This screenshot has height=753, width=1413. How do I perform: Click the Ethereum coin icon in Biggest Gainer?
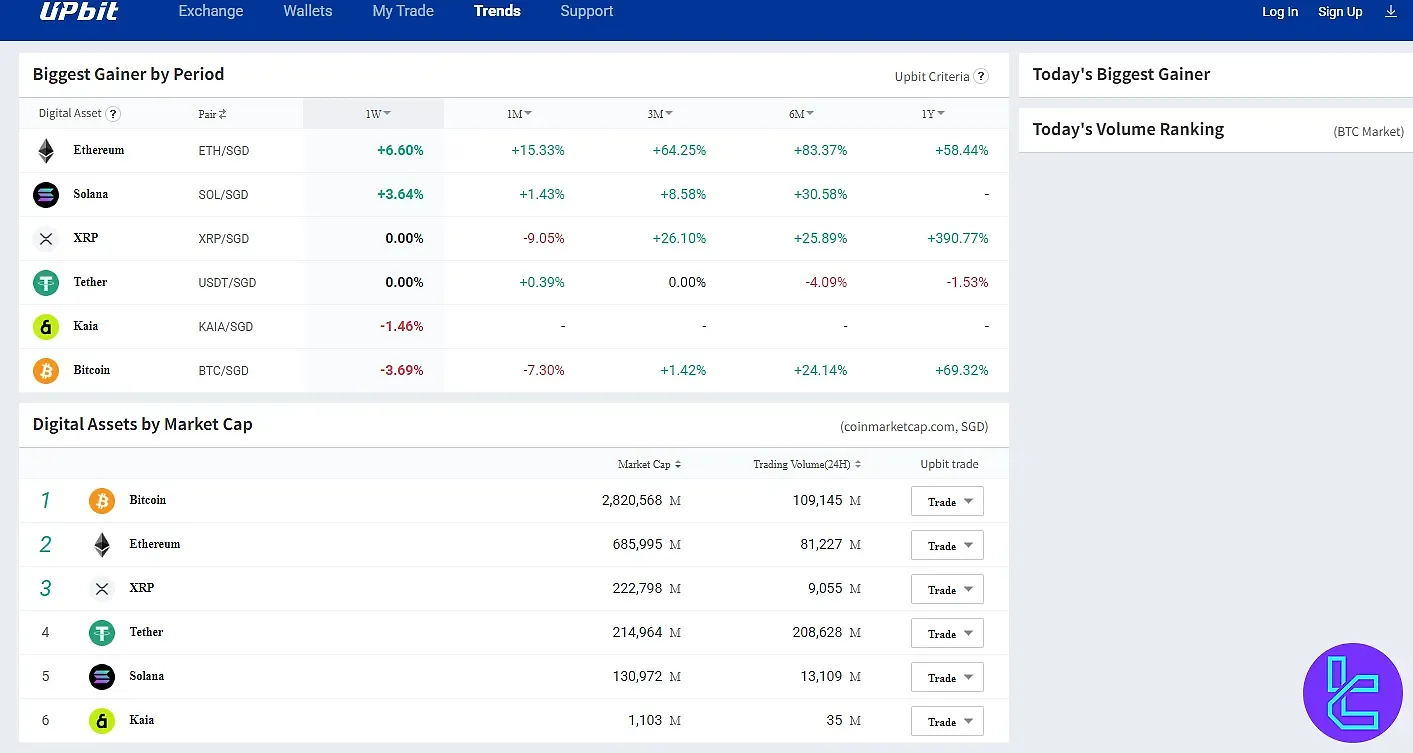click(x=45, y=150)
